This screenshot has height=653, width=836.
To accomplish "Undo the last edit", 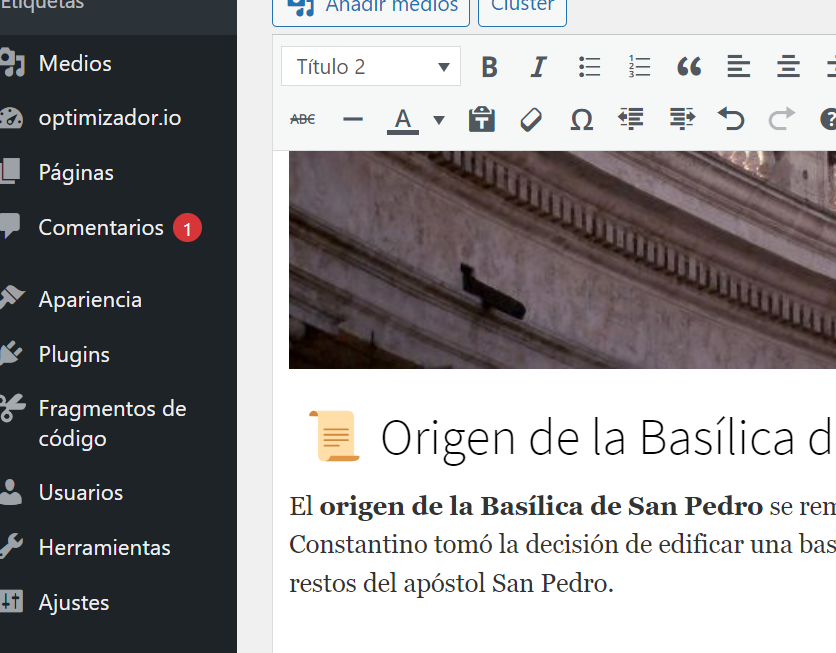I will (731, 119).
